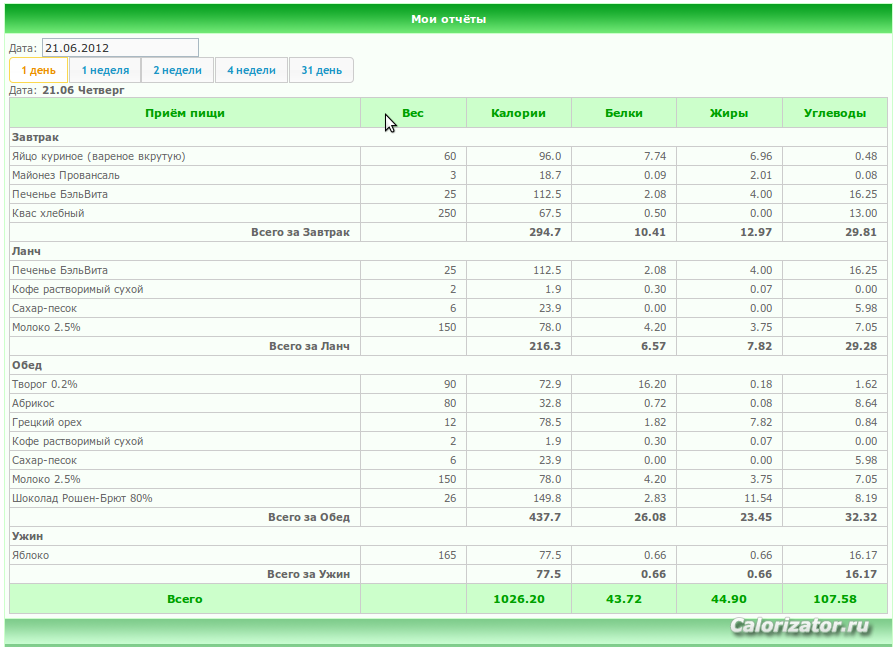The height and width of the screenshot is (647, 893).
Task: Open the "31 день" report tab
Action: pyautogui.click(x=322, y=70)
